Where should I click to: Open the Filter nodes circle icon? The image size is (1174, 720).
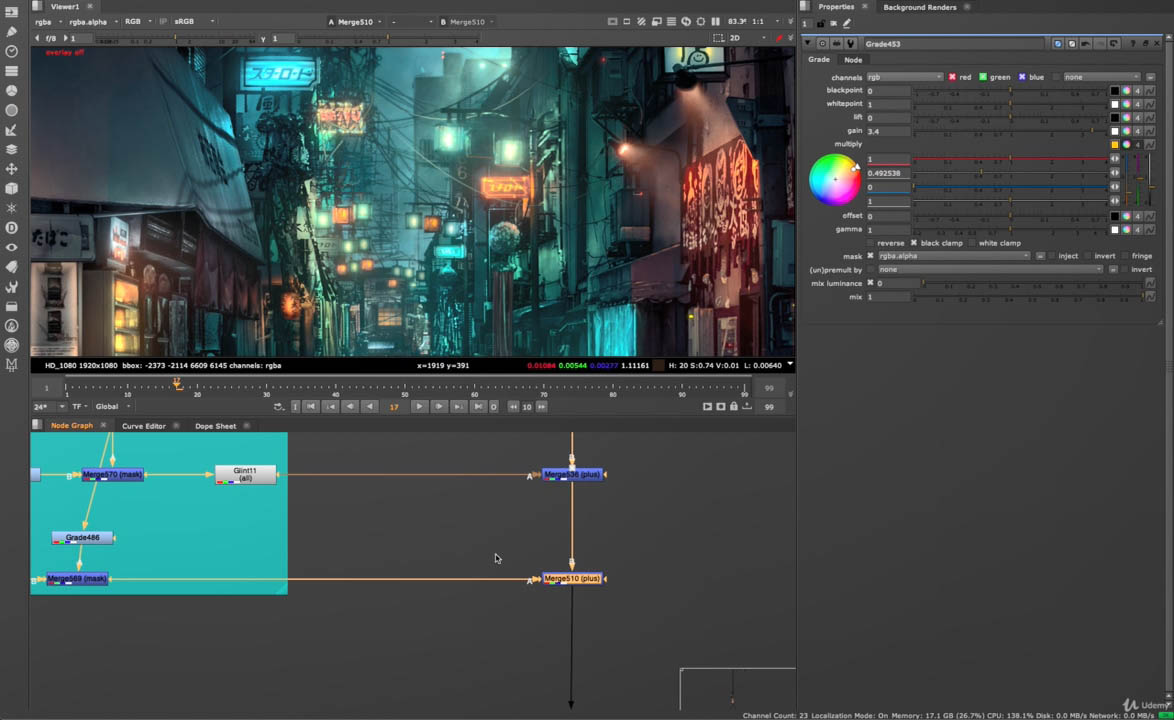click(x=11, y=110)
